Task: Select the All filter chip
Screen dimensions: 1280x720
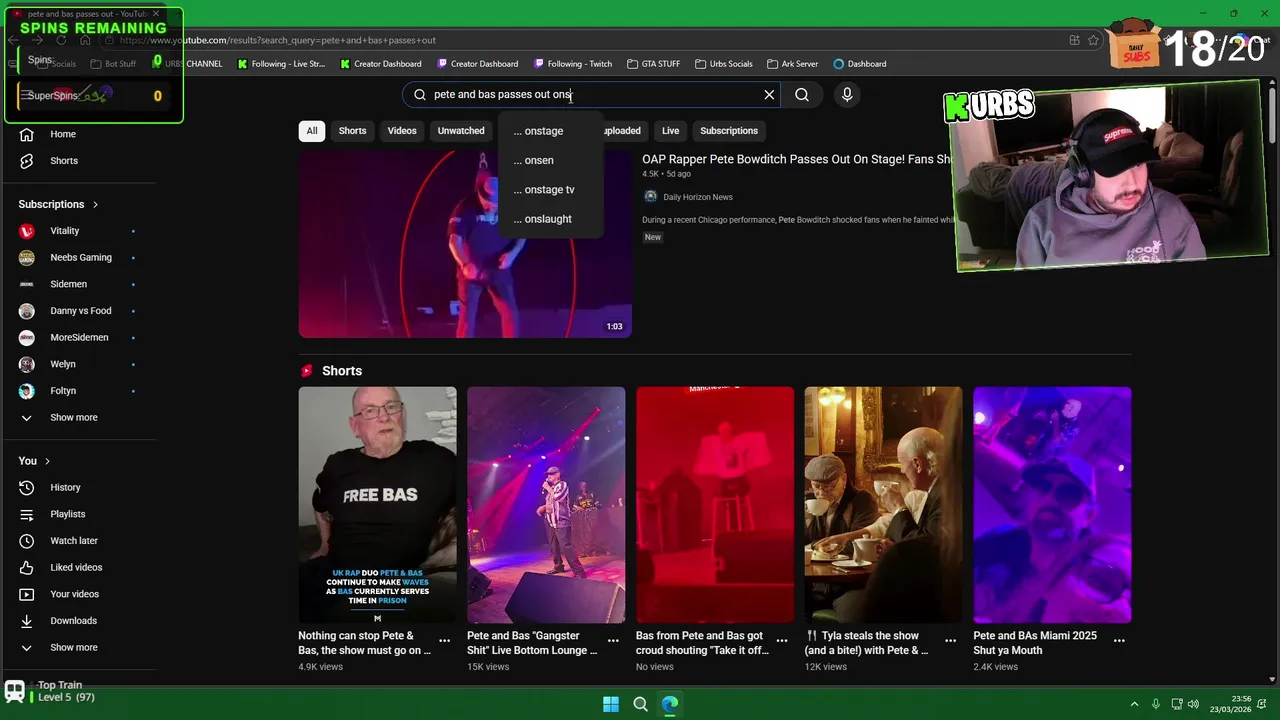Action: click(312, 131)
